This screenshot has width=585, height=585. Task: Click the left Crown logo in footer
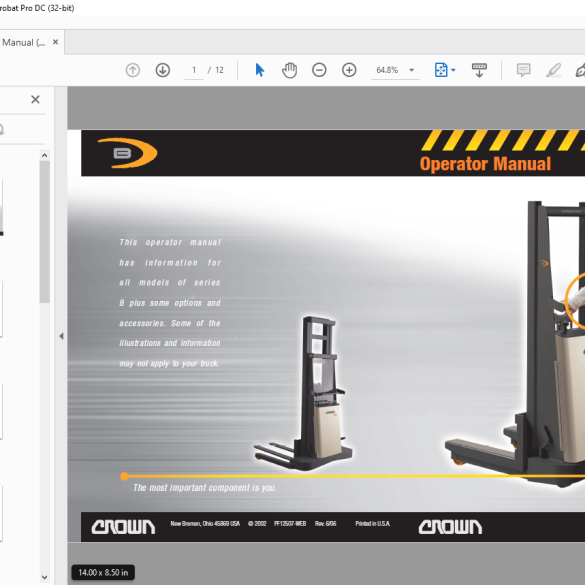click(123, 527)
